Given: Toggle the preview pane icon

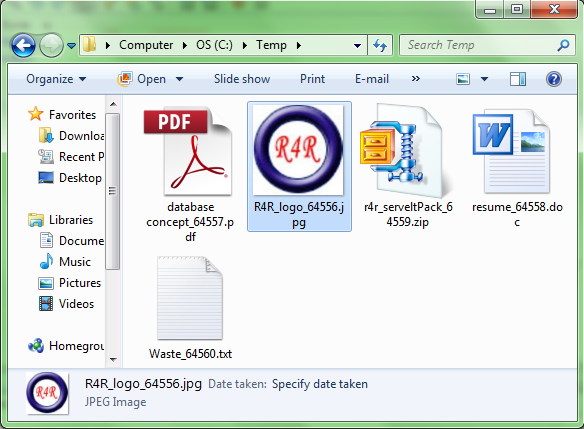Looking at the screenshot, I should [x=518, y=79].
